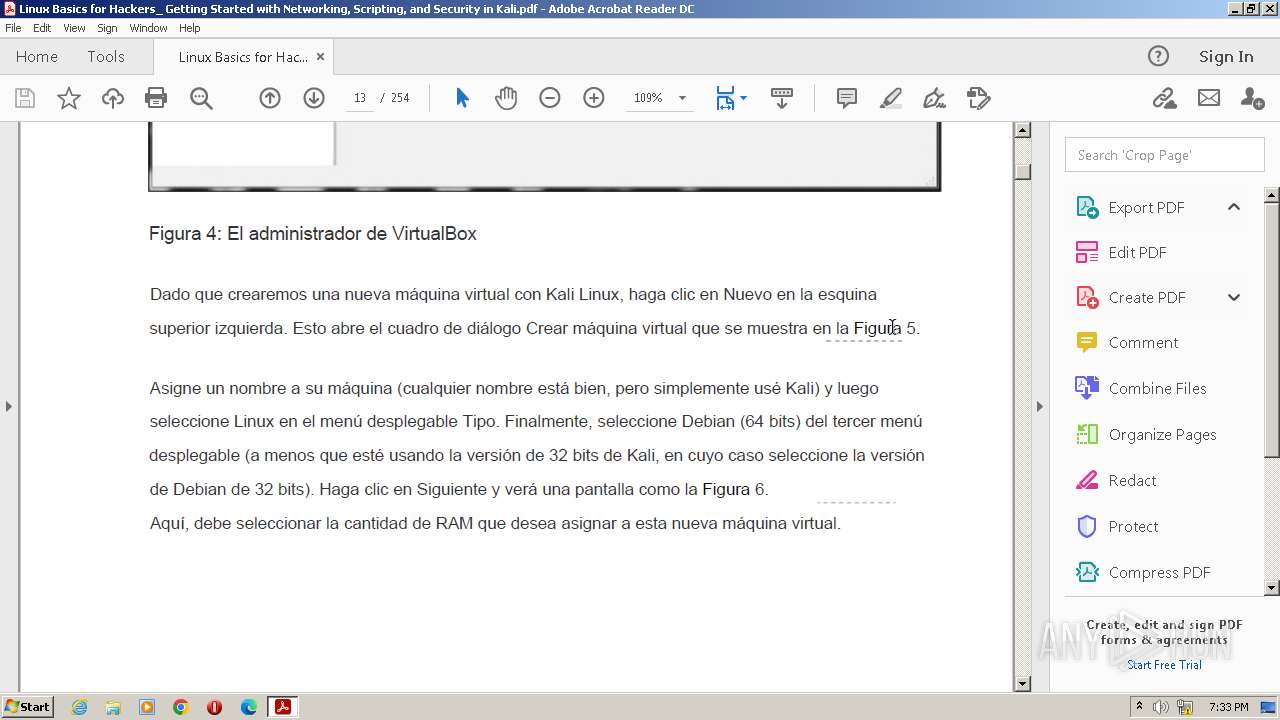The width and height of the screenshot is (1280, 720).
Task: Close the Linux Basics document tab
Action: (320, 57)
